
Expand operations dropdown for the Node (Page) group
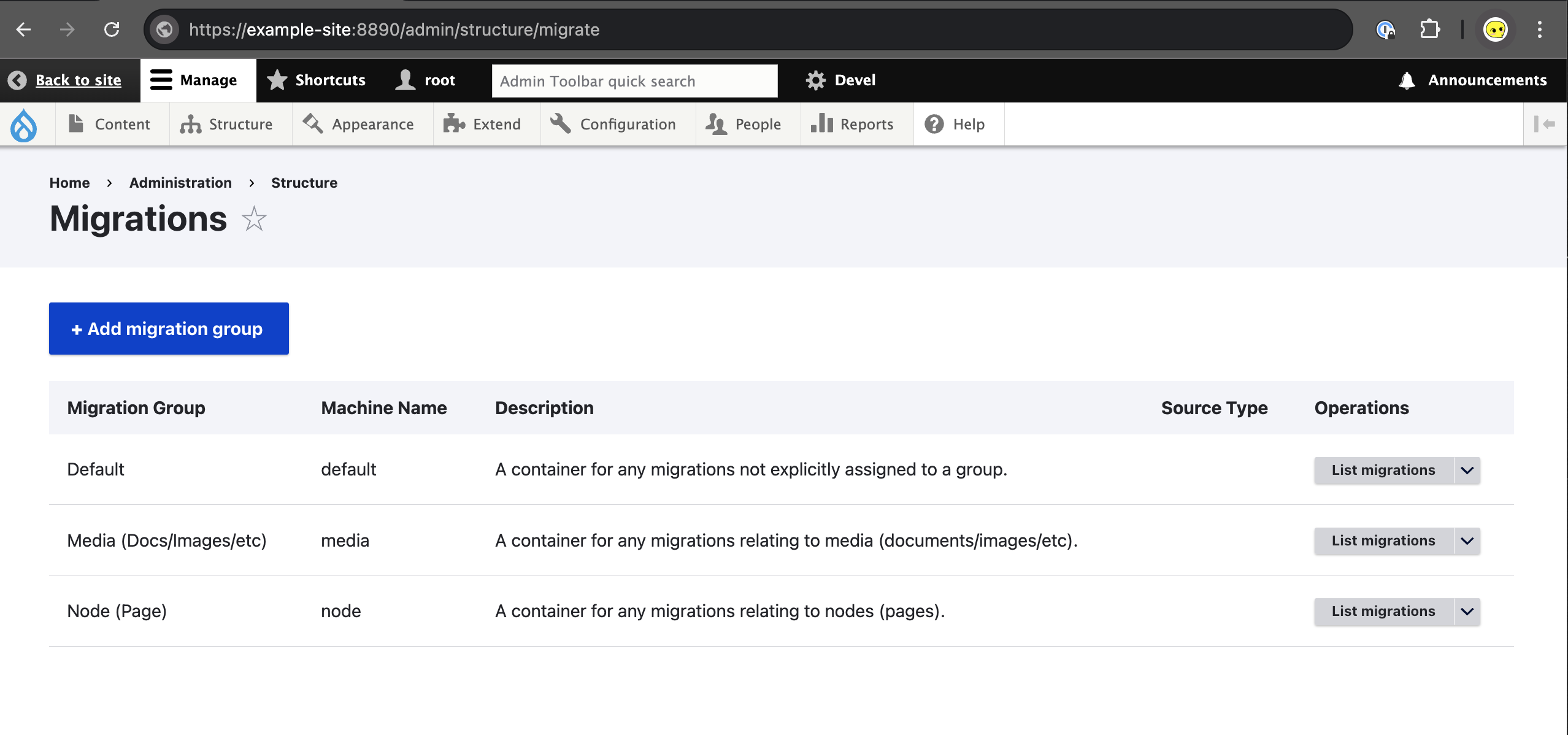point(1467,612)
